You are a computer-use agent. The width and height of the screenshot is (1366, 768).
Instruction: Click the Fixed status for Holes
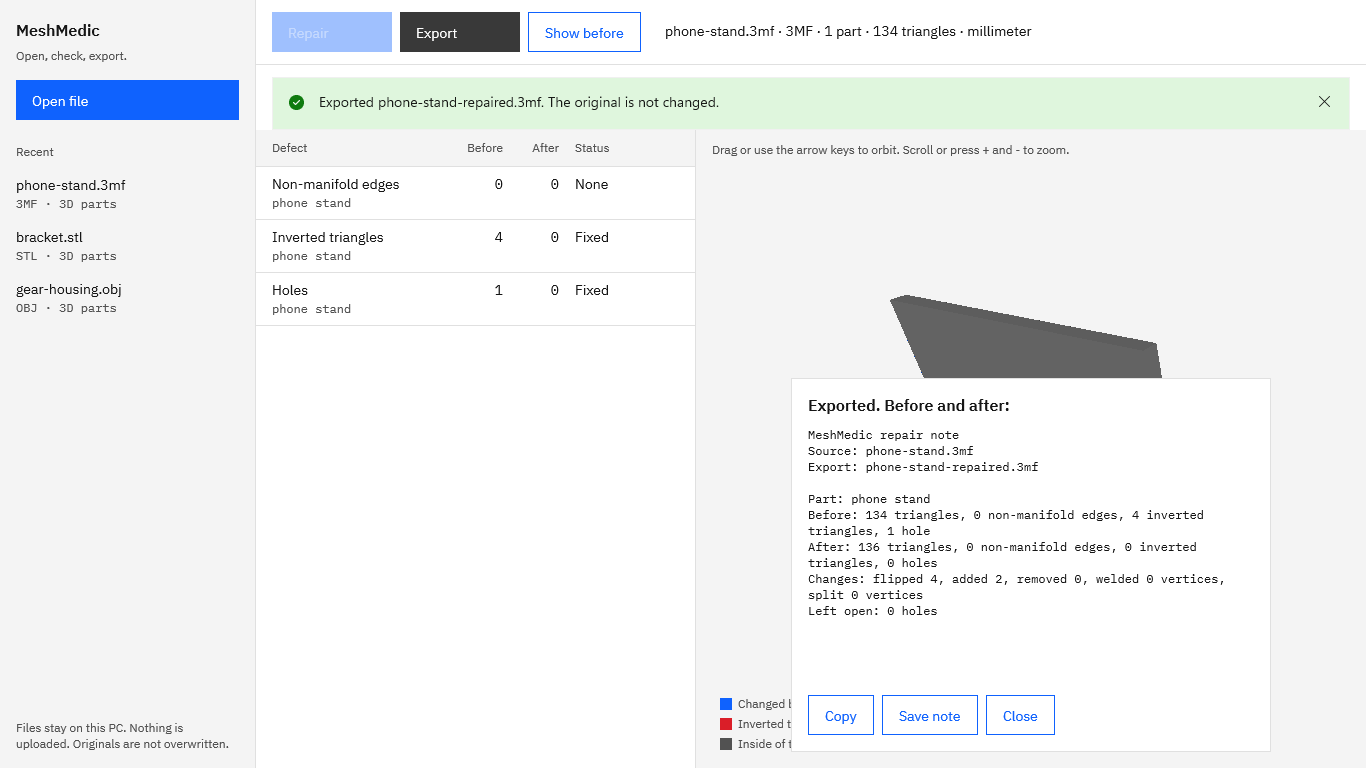[x=592, y=290]
